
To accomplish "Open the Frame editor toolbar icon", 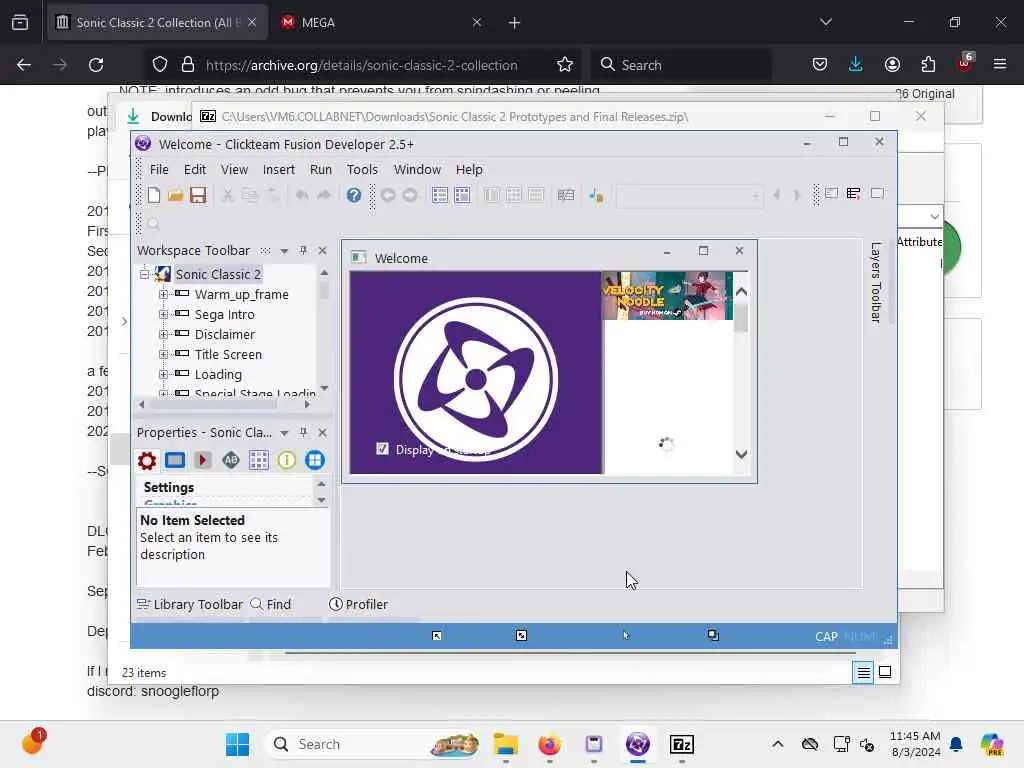I will click(462, 195).
